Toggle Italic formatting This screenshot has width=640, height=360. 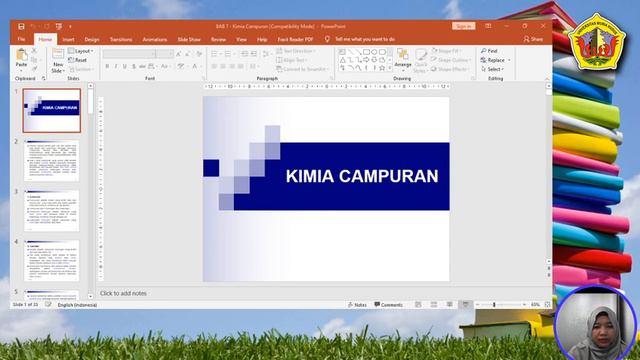tap(116, 66)
